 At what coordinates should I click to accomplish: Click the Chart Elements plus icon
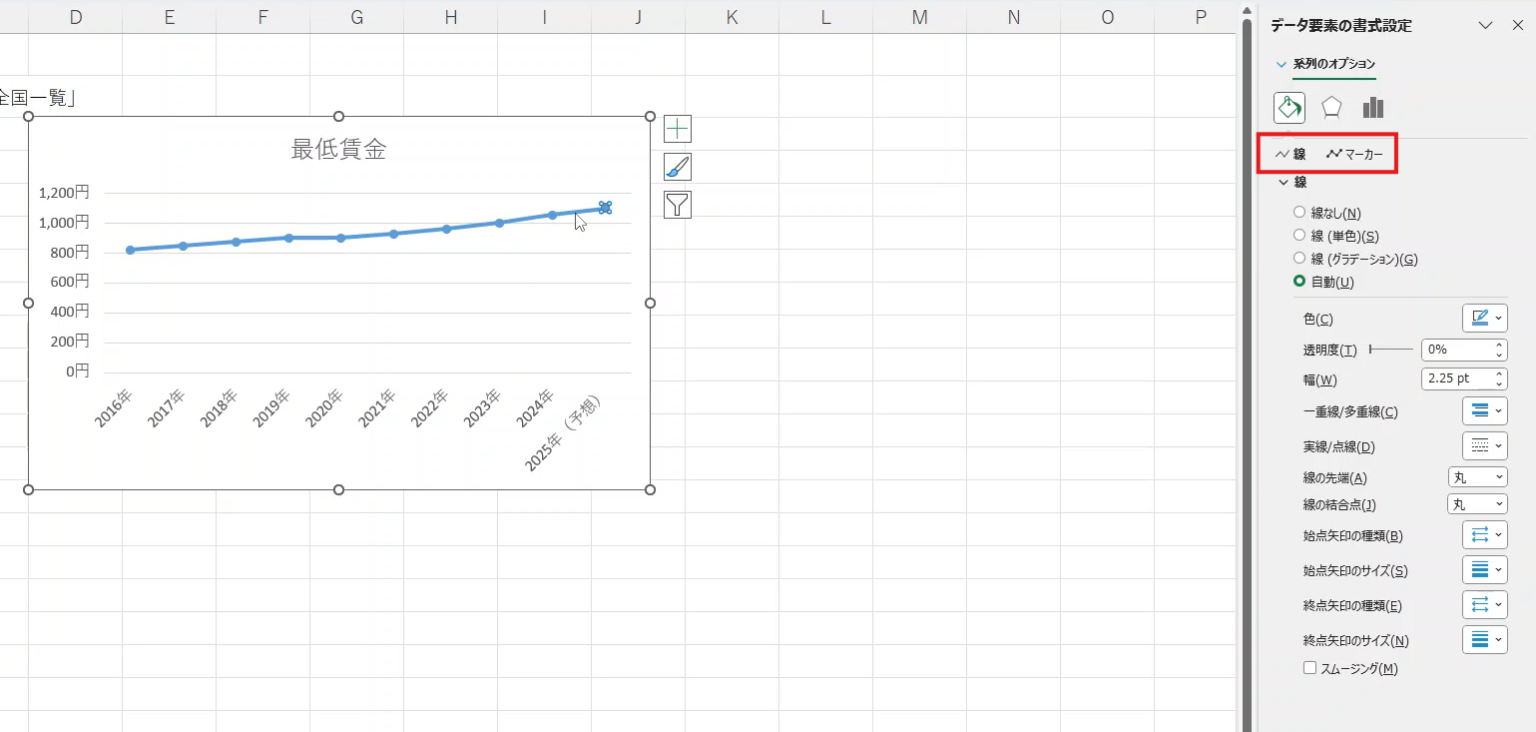tap(677, 129)
